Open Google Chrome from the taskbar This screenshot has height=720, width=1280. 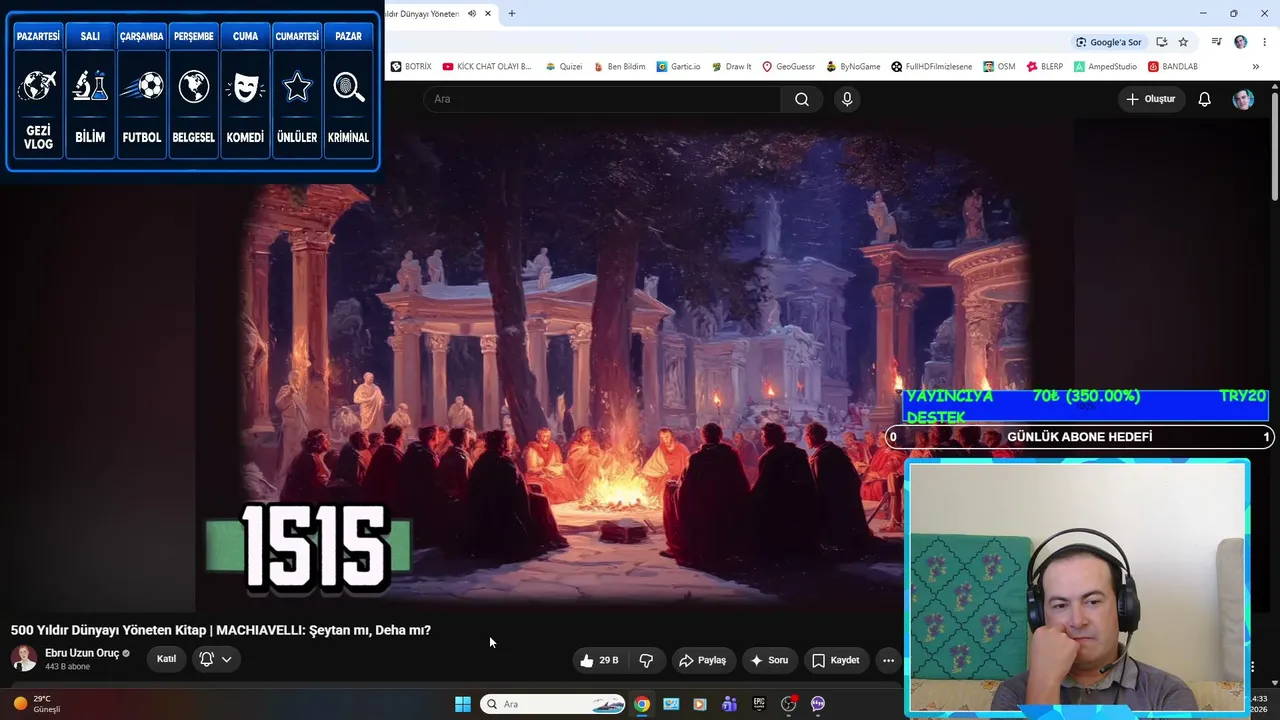click(x=642, y=704)
